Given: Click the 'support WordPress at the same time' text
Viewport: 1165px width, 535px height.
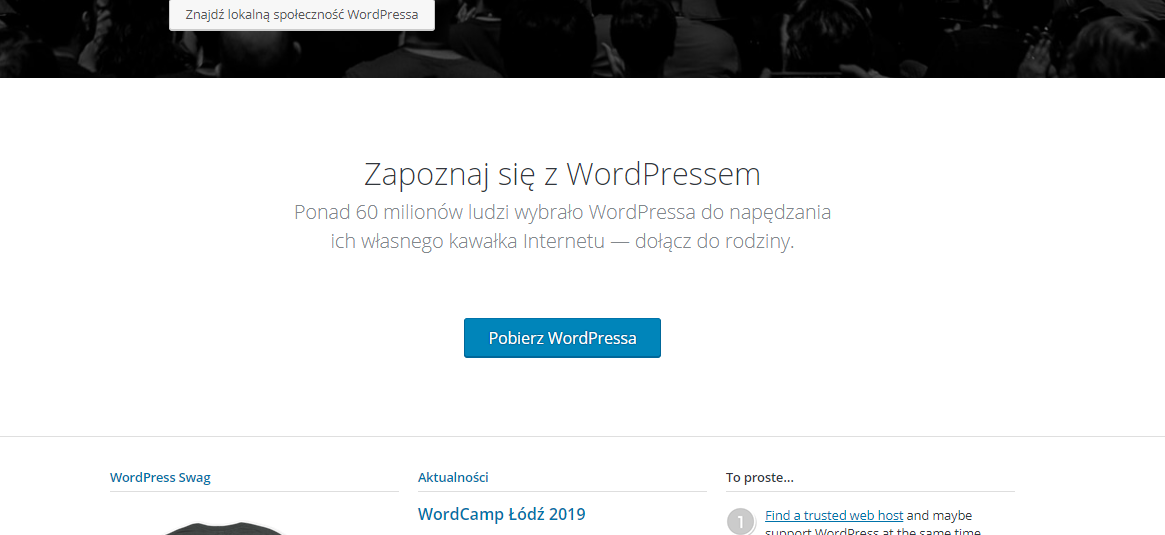Looking at the screenshot, I should (x=872, y=531).
